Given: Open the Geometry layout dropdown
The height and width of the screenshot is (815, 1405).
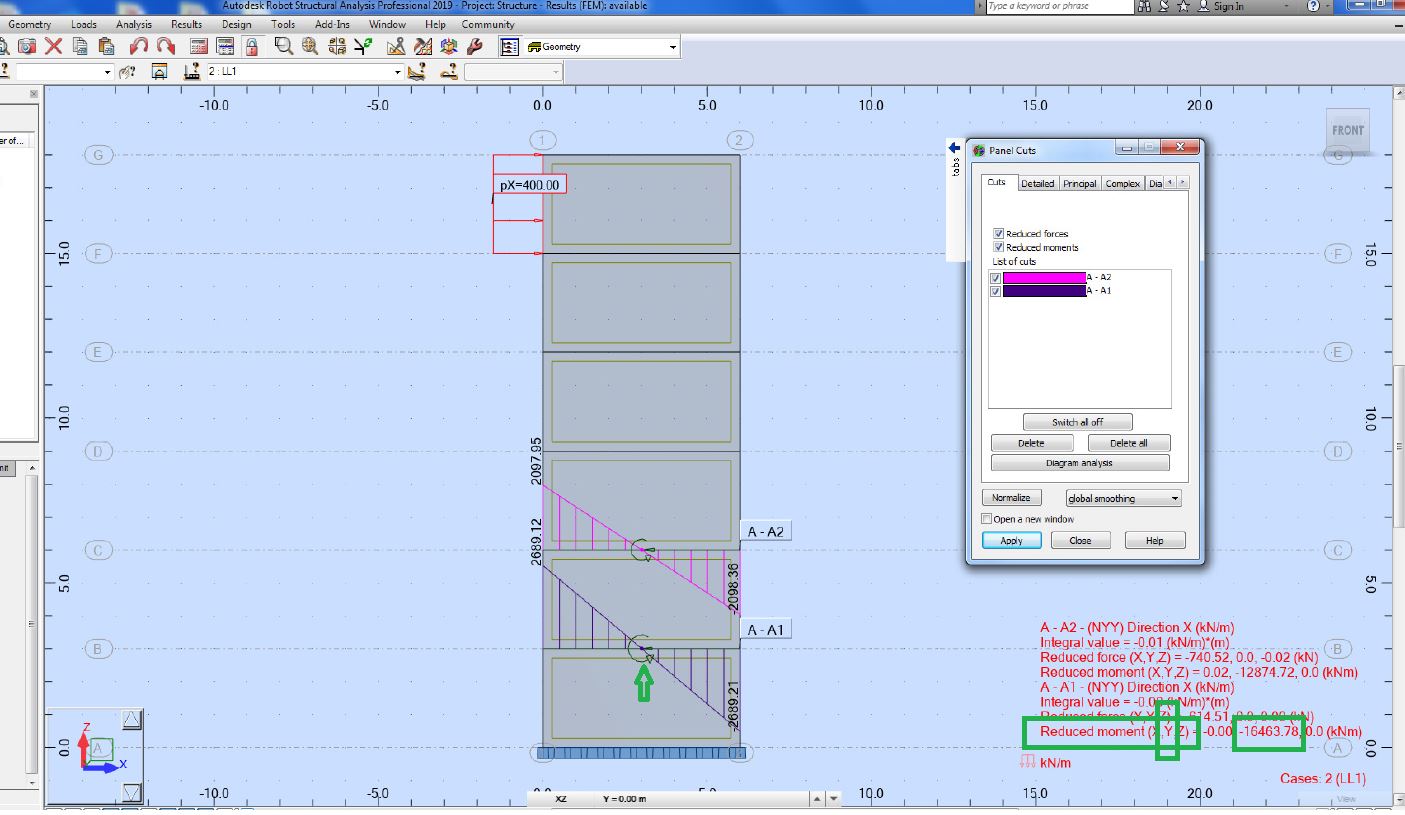Looking at the screenshot, I should pos(674,46).
